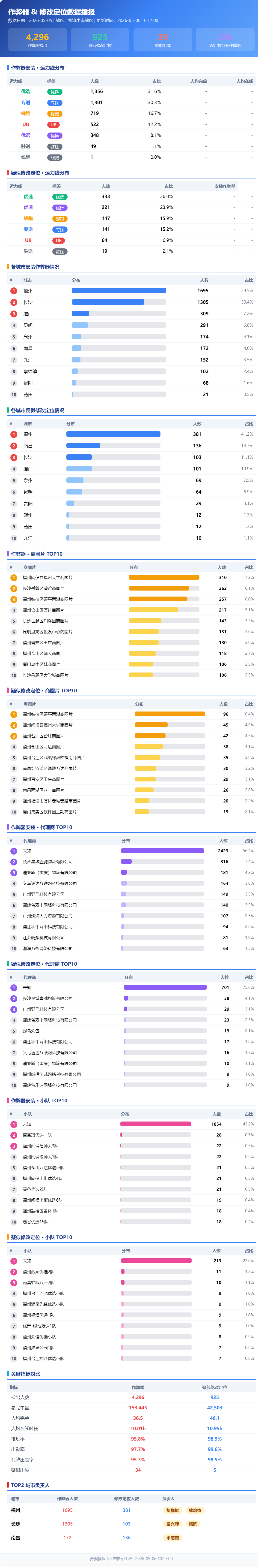This screenshot has height=1568, width=258.
Task: Click orange 蜂跑 tag in 作弊器安装 运力线分布 table
Action: pos(55,114)
